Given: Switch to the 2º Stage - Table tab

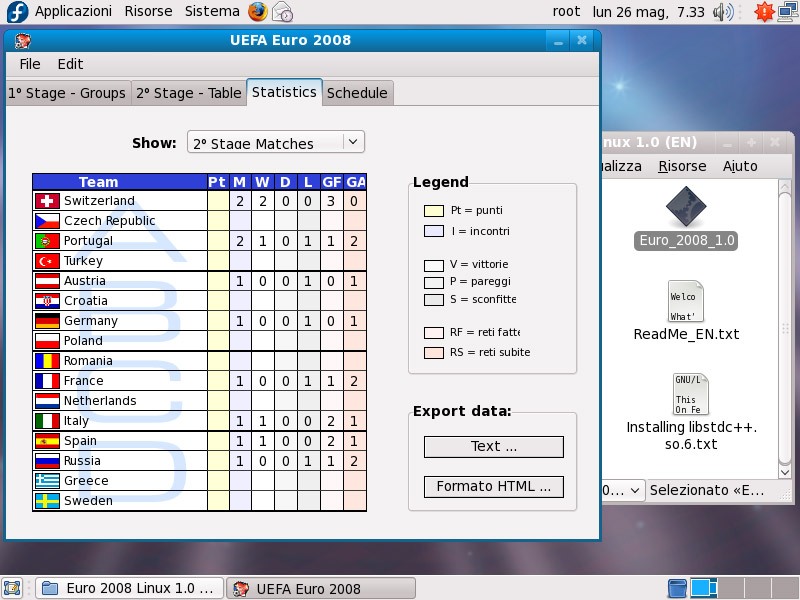Looking at the screenshot, I should pyautogui.click(x=189, y=93).
